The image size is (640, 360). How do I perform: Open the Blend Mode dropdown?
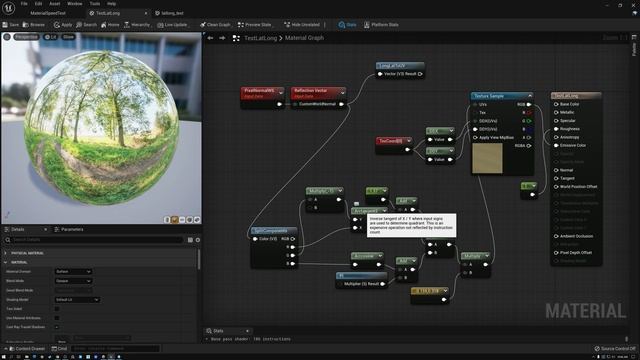[x=73, y=281]
